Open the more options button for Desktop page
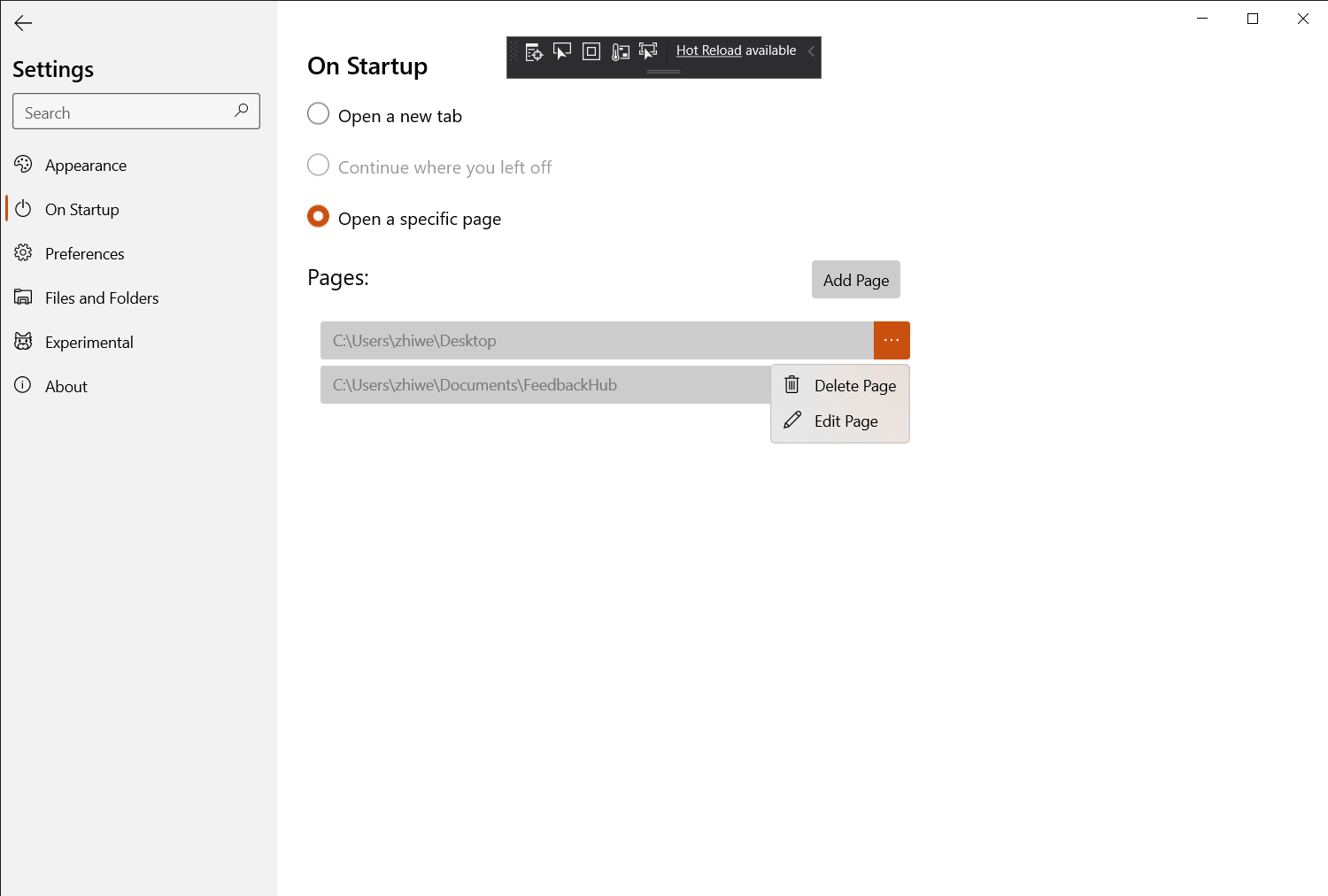 [x=892, y=340]
